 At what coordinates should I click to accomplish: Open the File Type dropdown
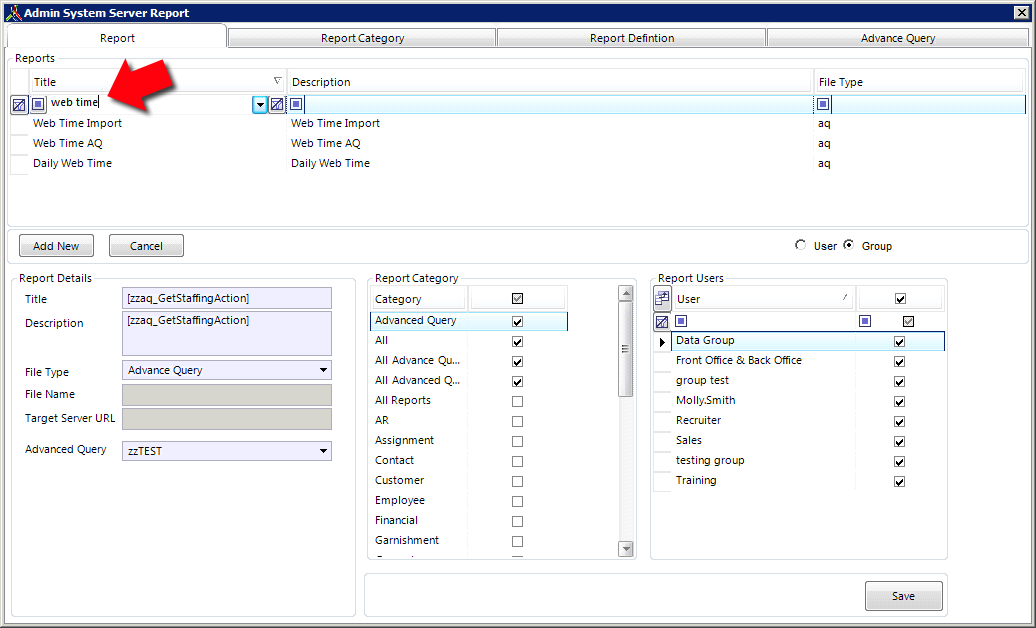click(323, 370)
